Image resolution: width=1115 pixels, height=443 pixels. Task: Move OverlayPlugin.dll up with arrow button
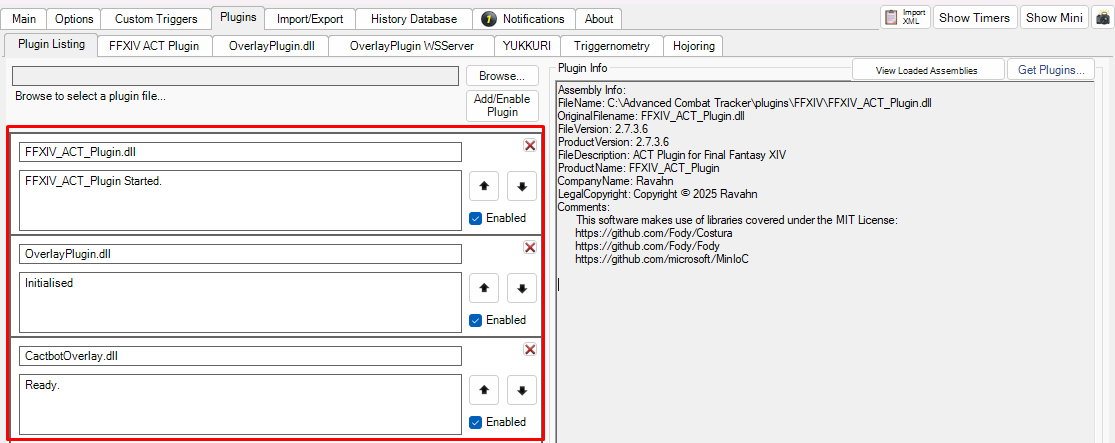click(x=484, y=288)
